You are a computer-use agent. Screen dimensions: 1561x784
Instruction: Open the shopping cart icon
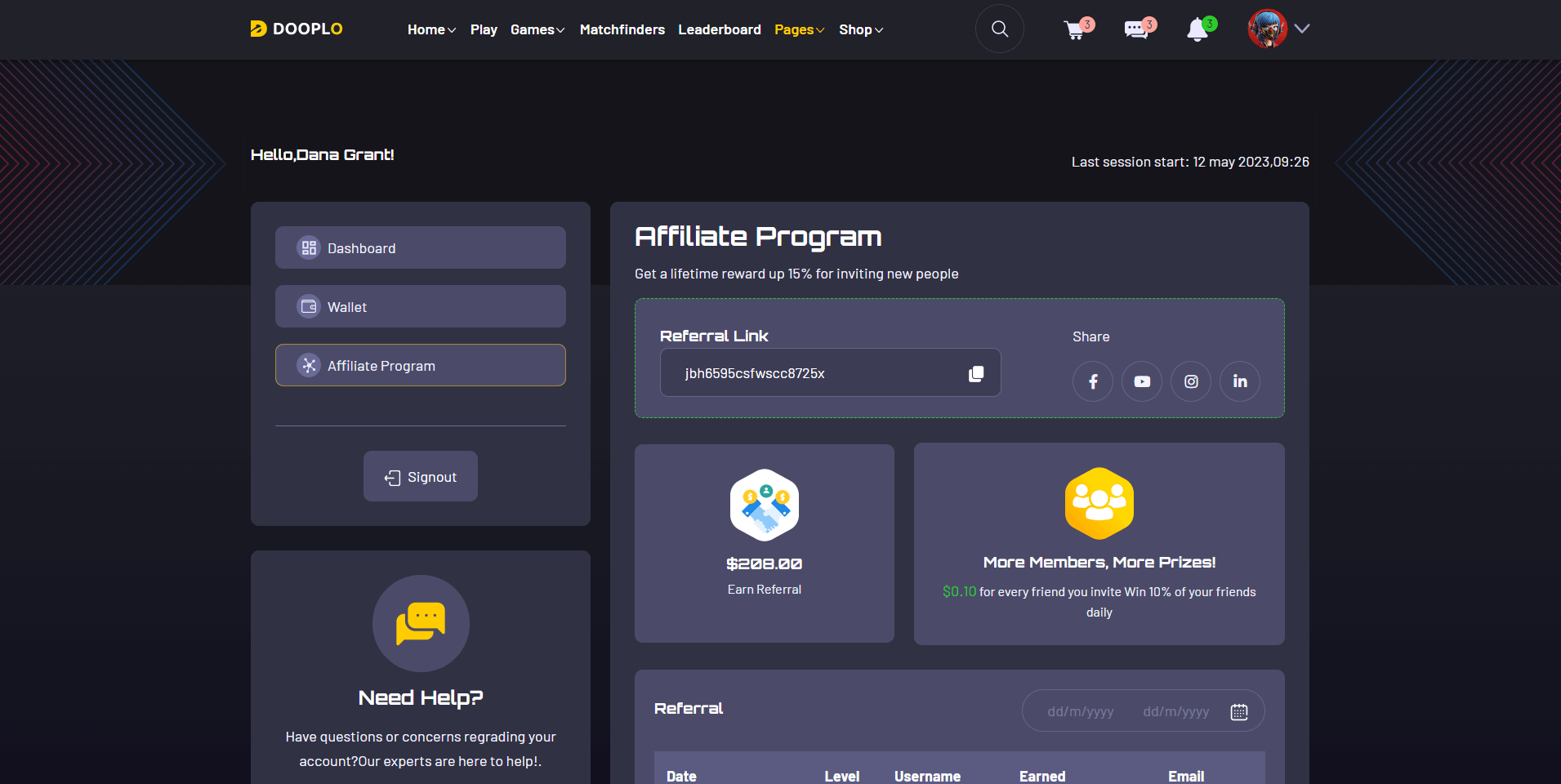point(1075,30)
